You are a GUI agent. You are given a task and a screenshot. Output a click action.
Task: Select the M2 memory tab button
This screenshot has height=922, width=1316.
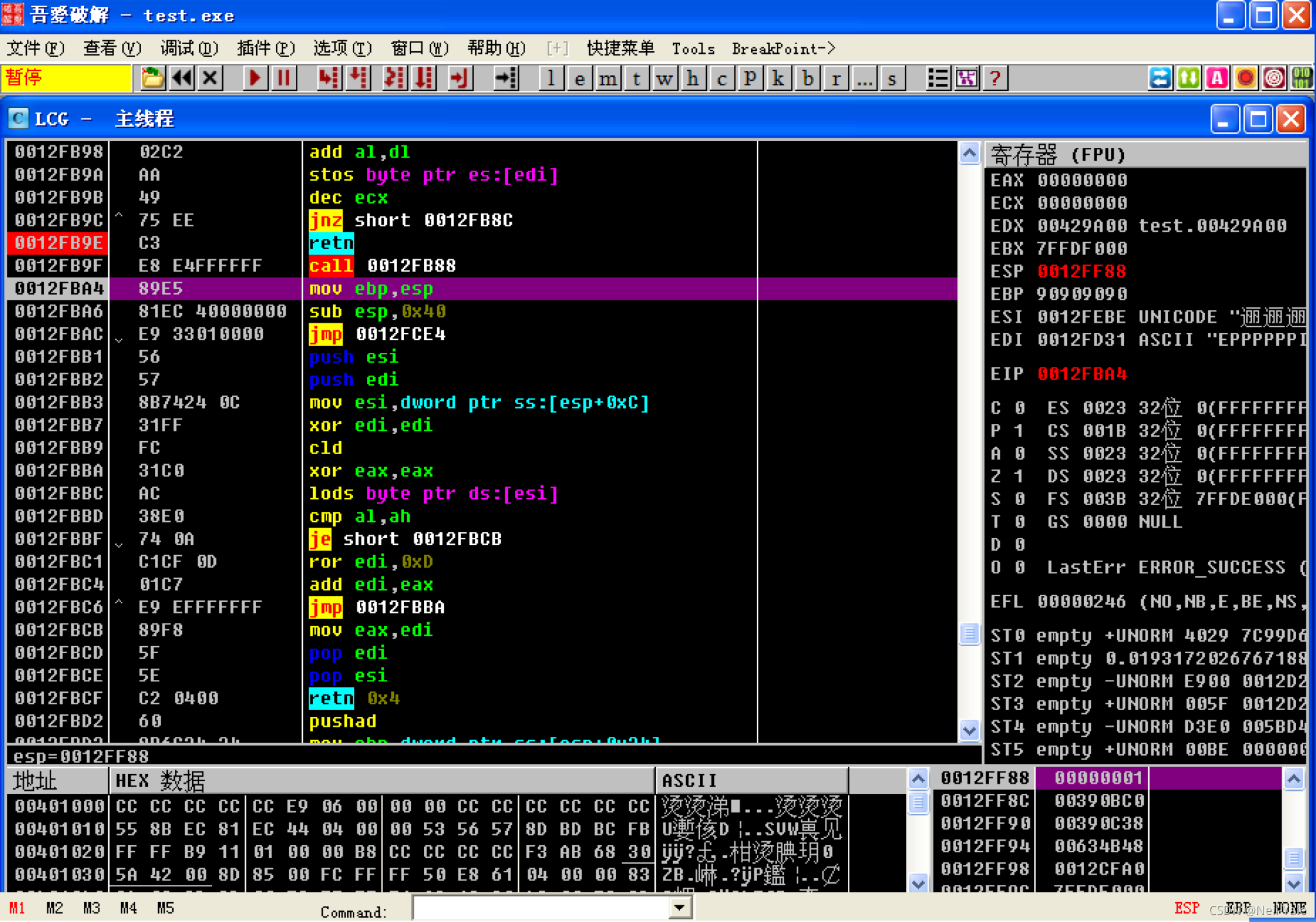coord(54,908)
